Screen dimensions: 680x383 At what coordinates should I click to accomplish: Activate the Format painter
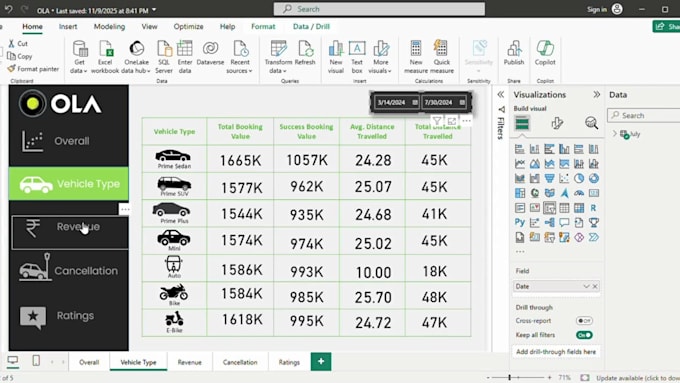(33, 69)
